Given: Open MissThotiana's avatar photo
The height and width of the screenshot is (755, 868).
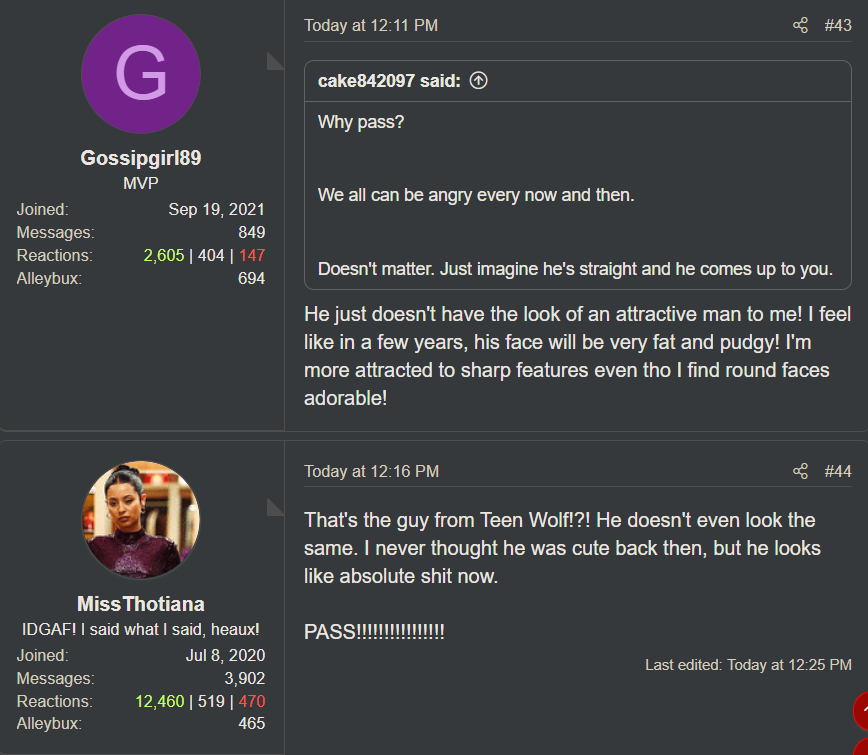Looking at the screenshot, I should [141, 520].
